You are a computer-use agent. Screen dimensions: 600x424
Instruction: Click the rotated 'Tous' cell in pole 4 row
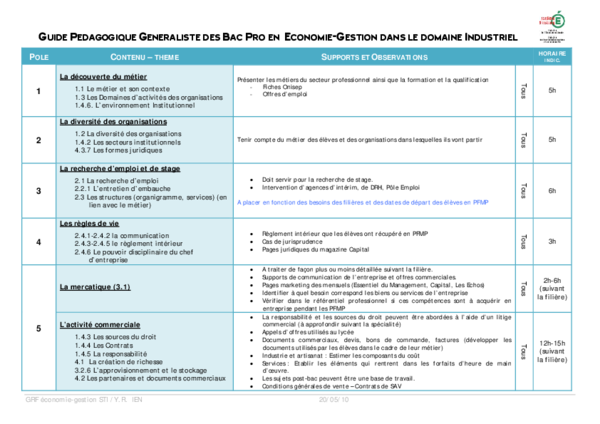[524, 241]
